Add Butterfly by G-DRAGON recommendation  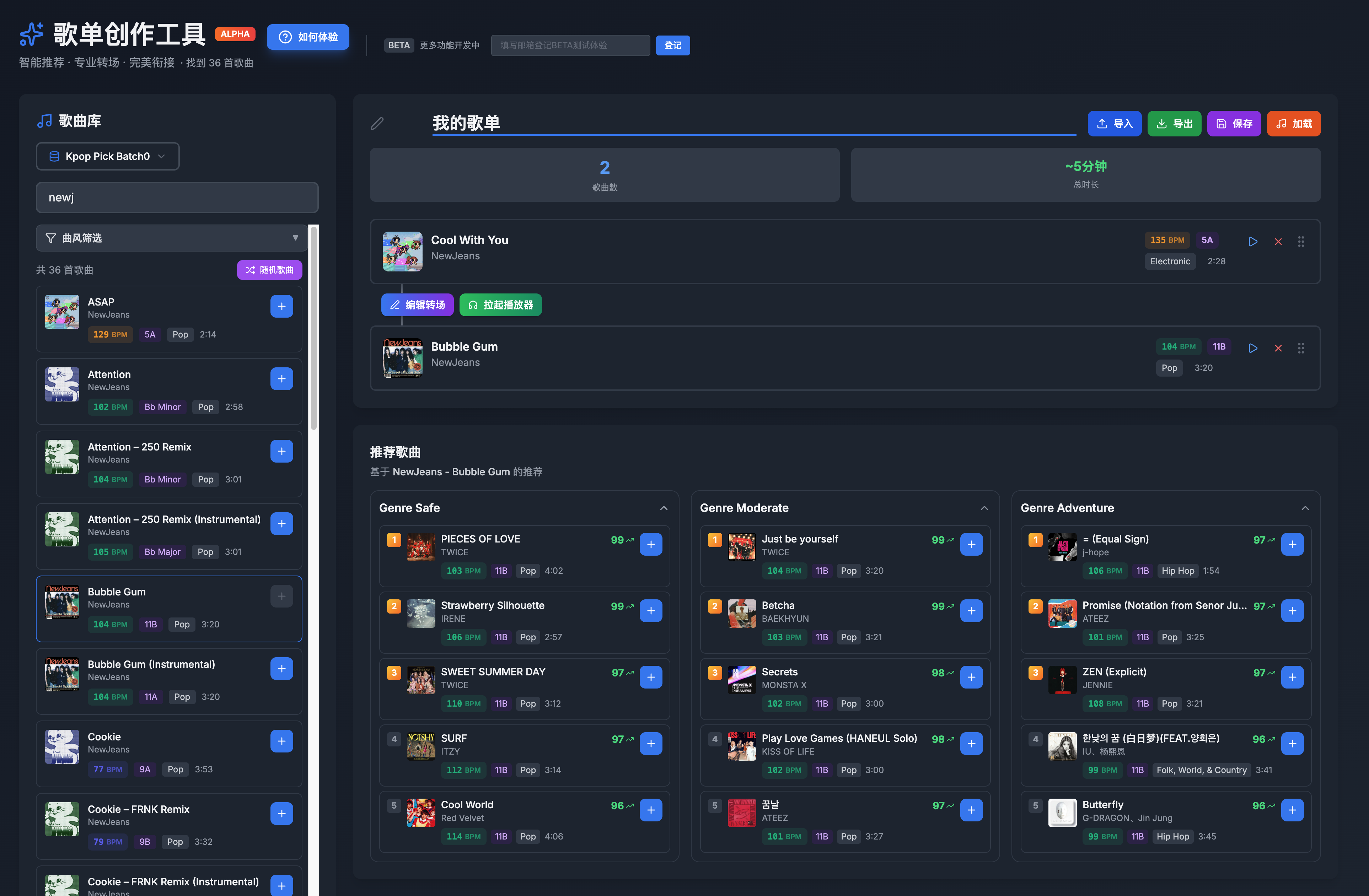point(1293,810)
